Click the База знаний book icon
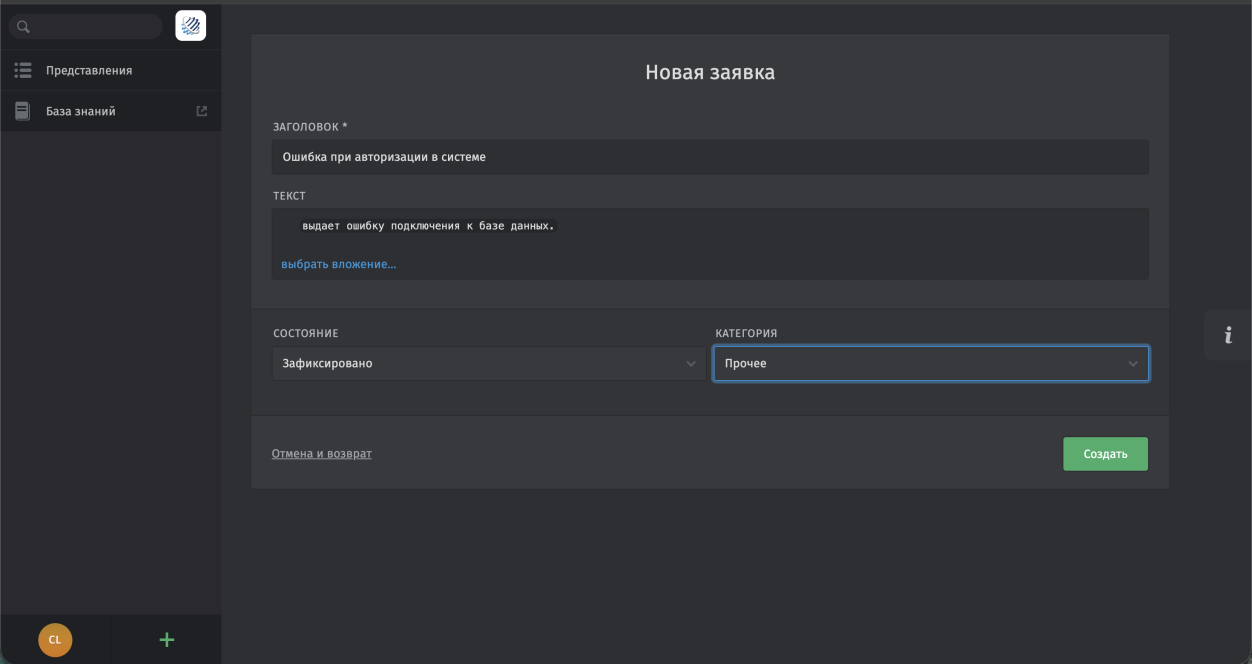Image resolution: width=1252 pixels, height=664 pixels. point(23,112)
